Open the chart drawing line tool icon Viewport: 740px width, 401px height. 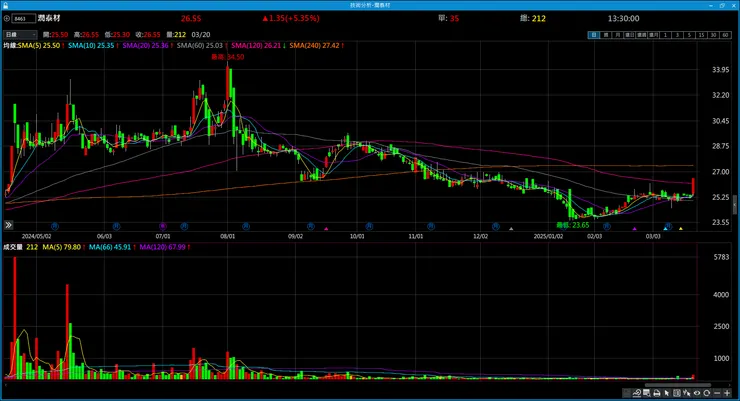point(637,393)
